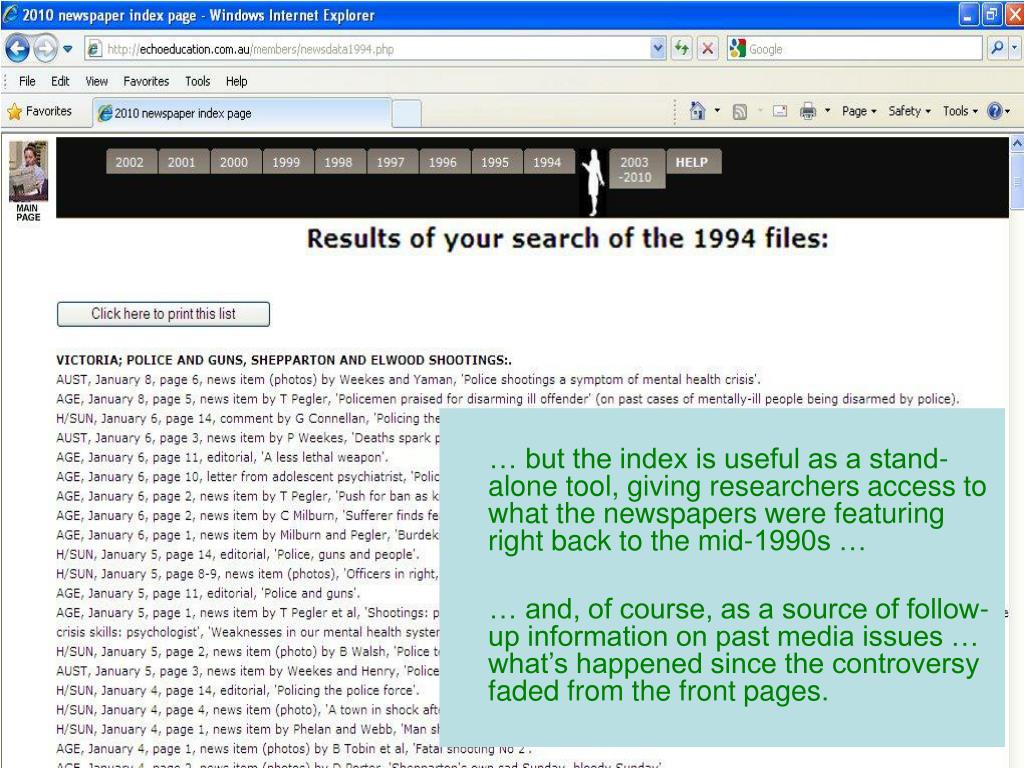Select the 2001 year tab

click(x=184, y=162)
